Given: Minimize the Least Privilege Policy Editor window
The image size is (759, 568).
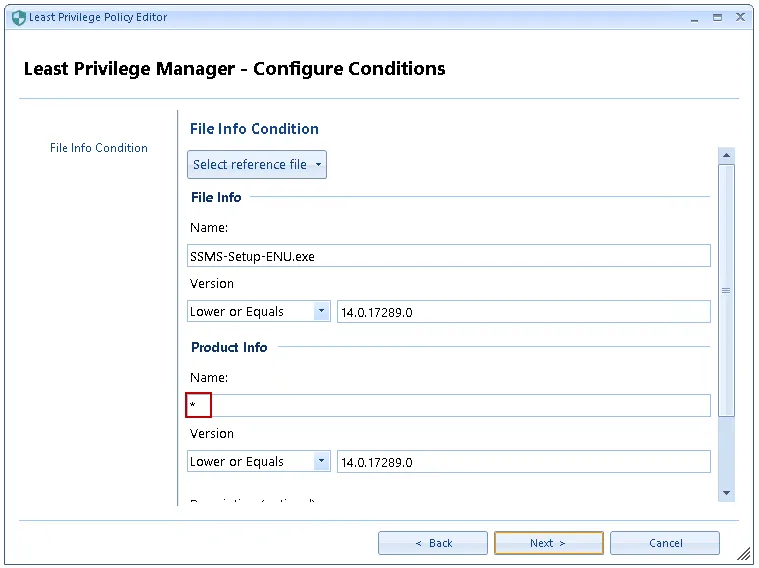Looking at the screenshot, I should (694, 18).
